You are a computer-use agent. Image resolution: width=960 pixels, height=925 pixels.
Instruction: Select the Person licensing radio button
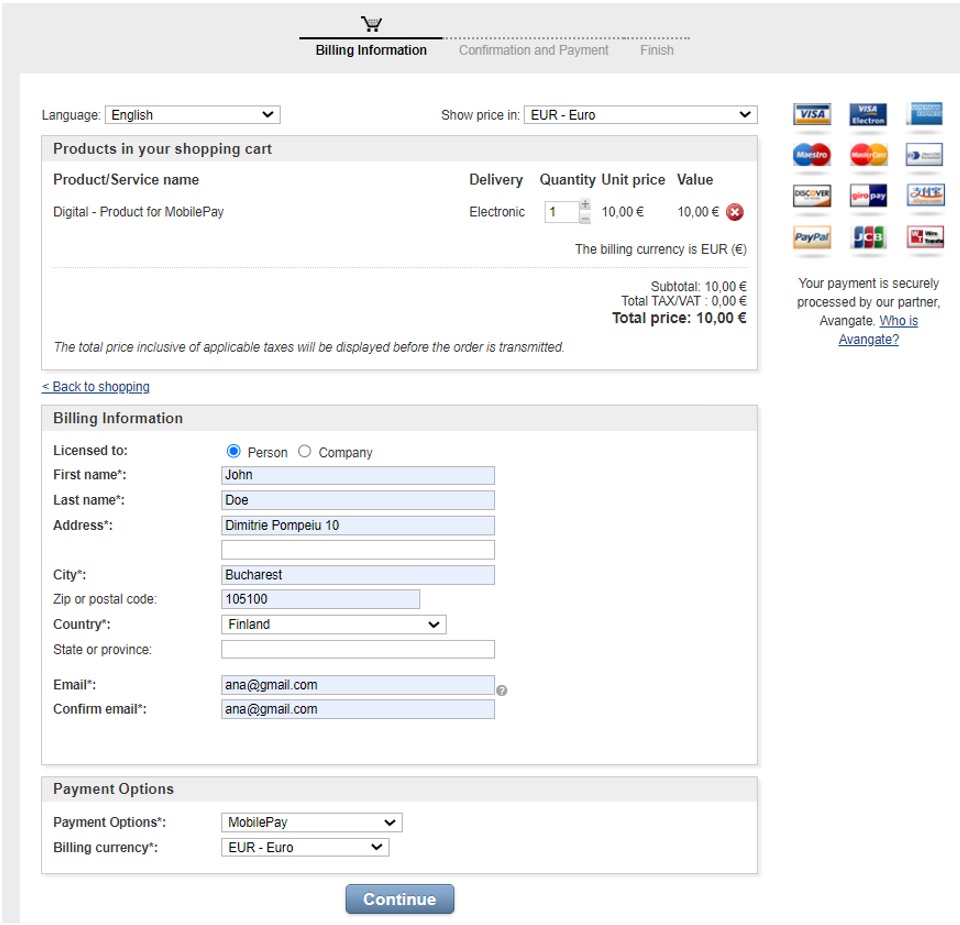(233, 451)
